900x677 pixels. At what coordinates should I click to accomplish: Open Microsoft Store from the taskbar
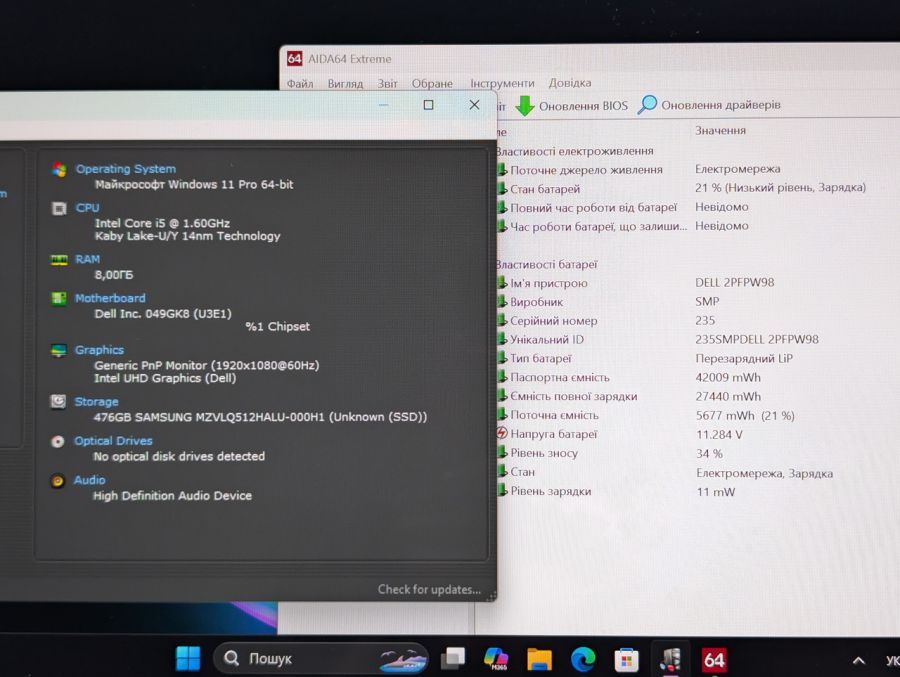[626, 660]
